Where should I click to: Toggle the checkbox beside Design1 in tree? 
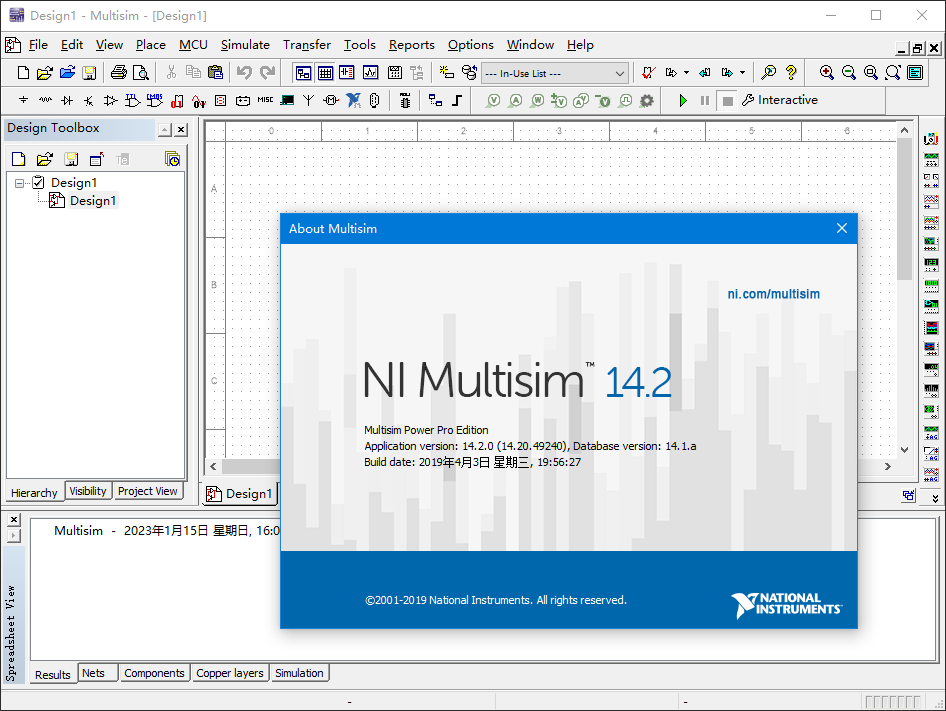tap(39, 182)
